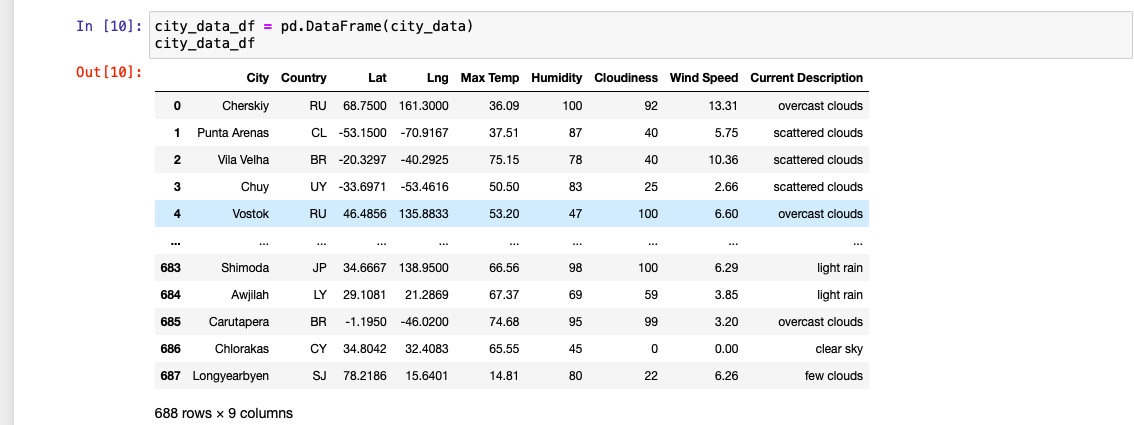Click the Current Description column header
Screen dimensions: 1134x425
pos(806,77)
